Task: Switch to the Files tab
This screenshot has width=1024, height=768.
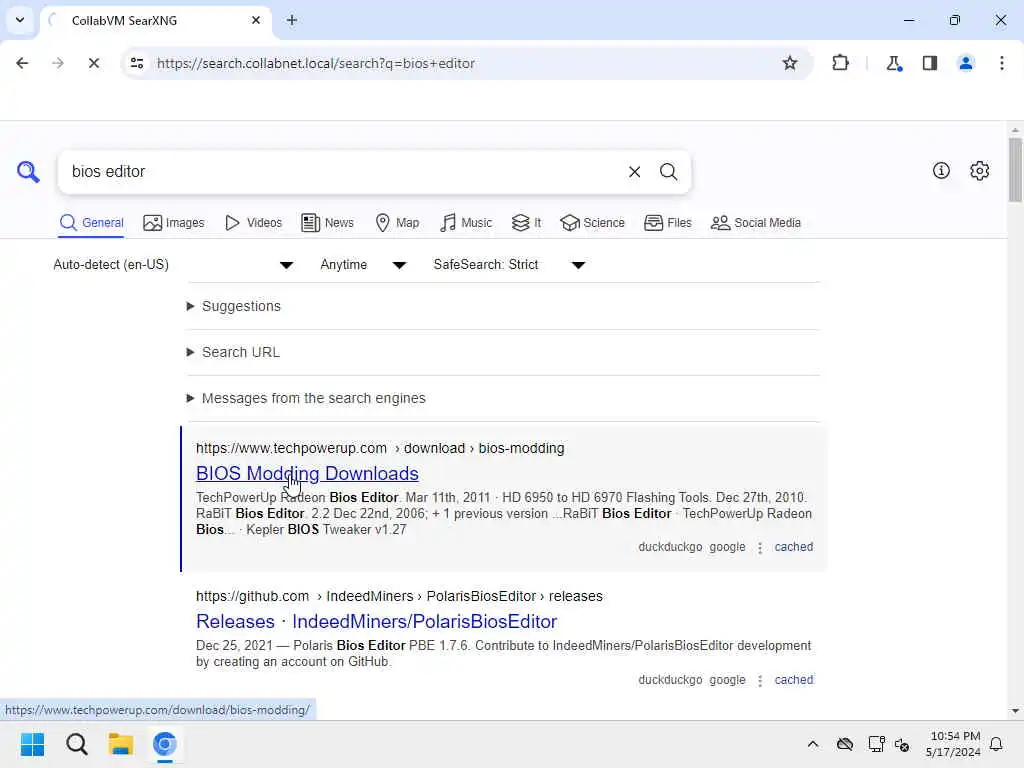Action: pyautogui.click(x=667, y=223)
